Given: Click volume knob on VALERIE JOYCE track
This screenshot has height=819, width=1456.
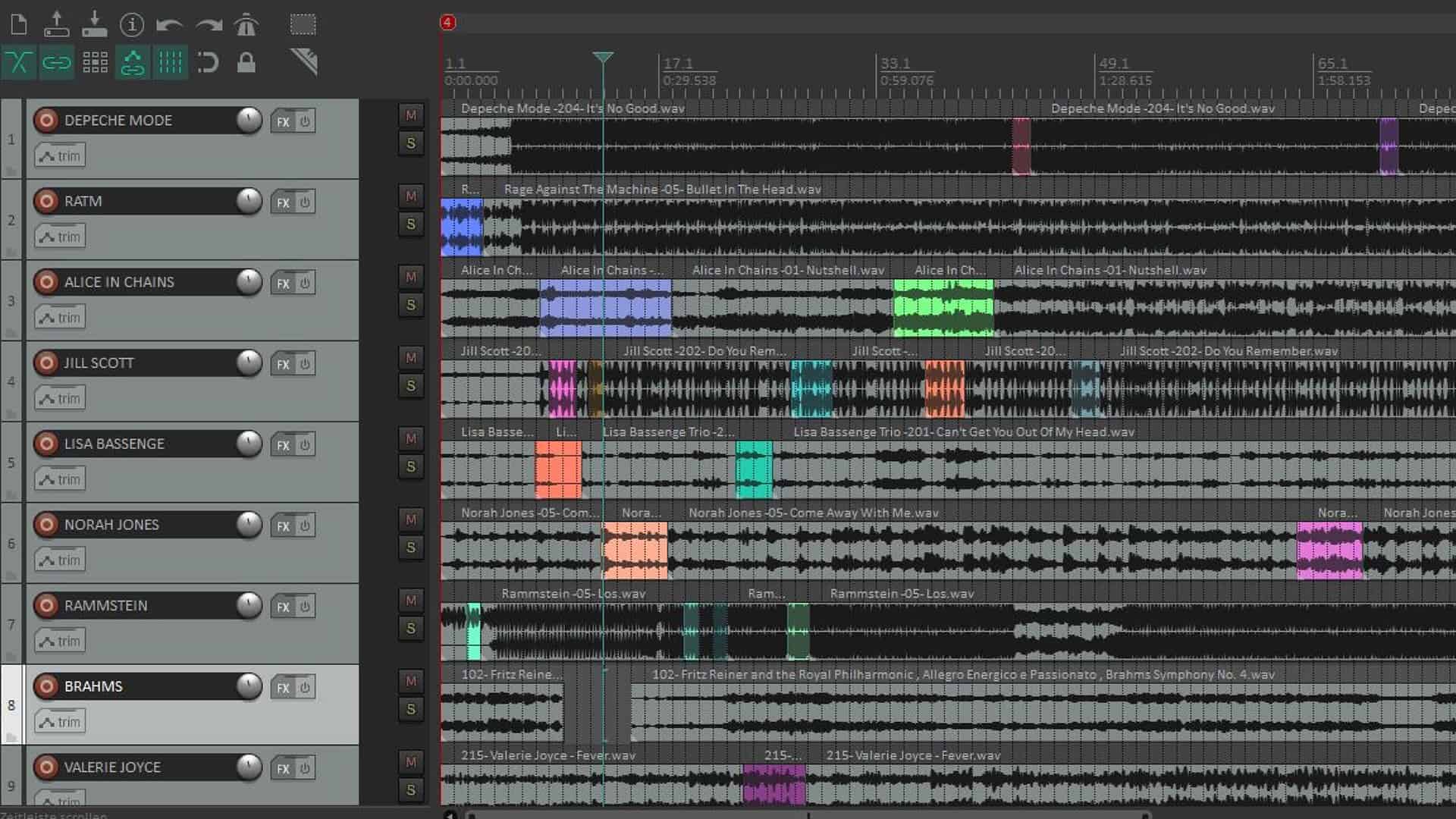Looking at the screenshot, I should pos(249,767).
